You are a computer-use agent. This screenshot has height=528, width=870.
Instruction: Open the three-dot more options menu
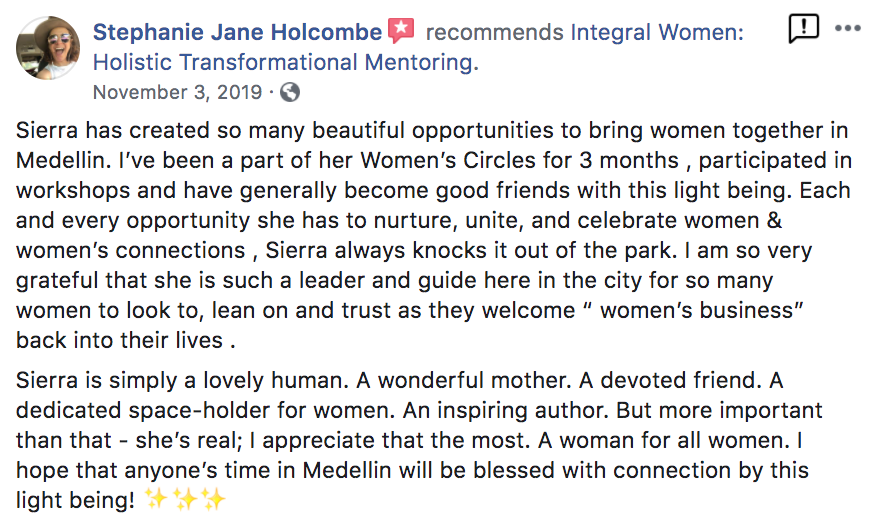click(x=848, y=28)
